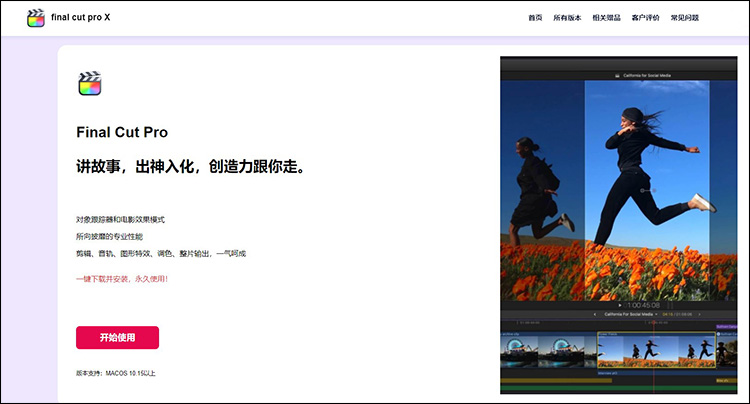Open the 相关赠品 navigation link
The image size is (750, 404).
click(x=607, y=18)
